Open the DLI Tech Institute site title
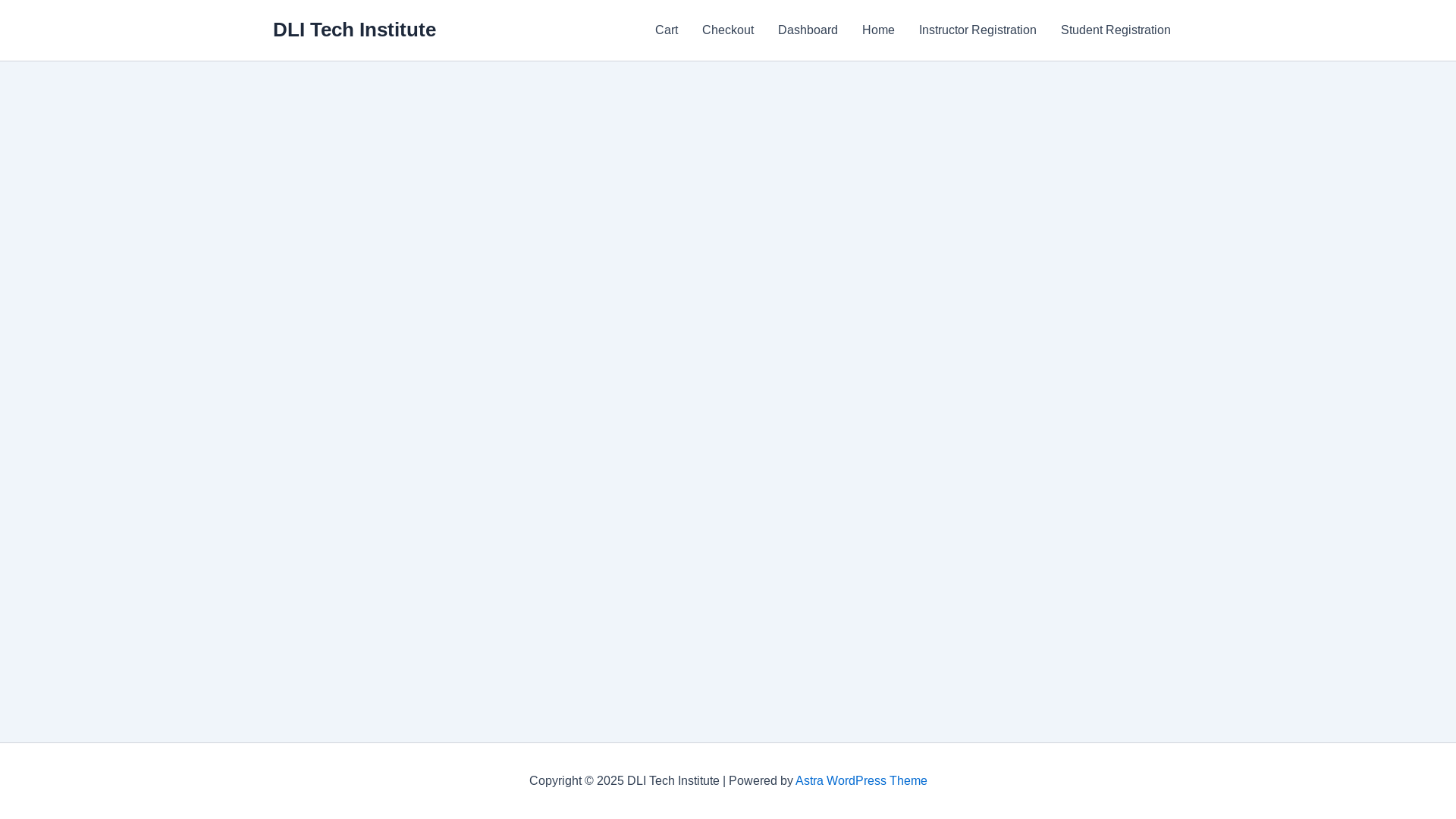 (x=354, y=30)
